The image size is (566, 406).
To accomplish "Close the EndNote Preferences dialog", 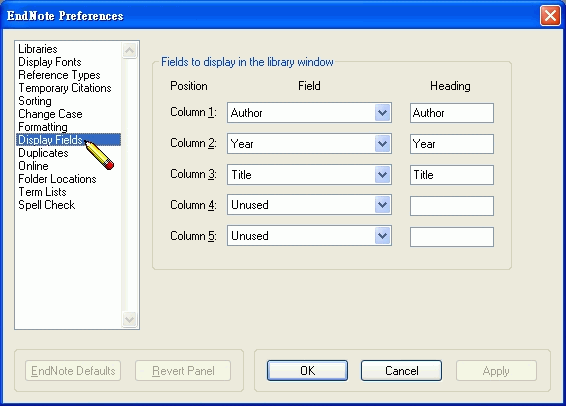I will click(x=550, y=16).
